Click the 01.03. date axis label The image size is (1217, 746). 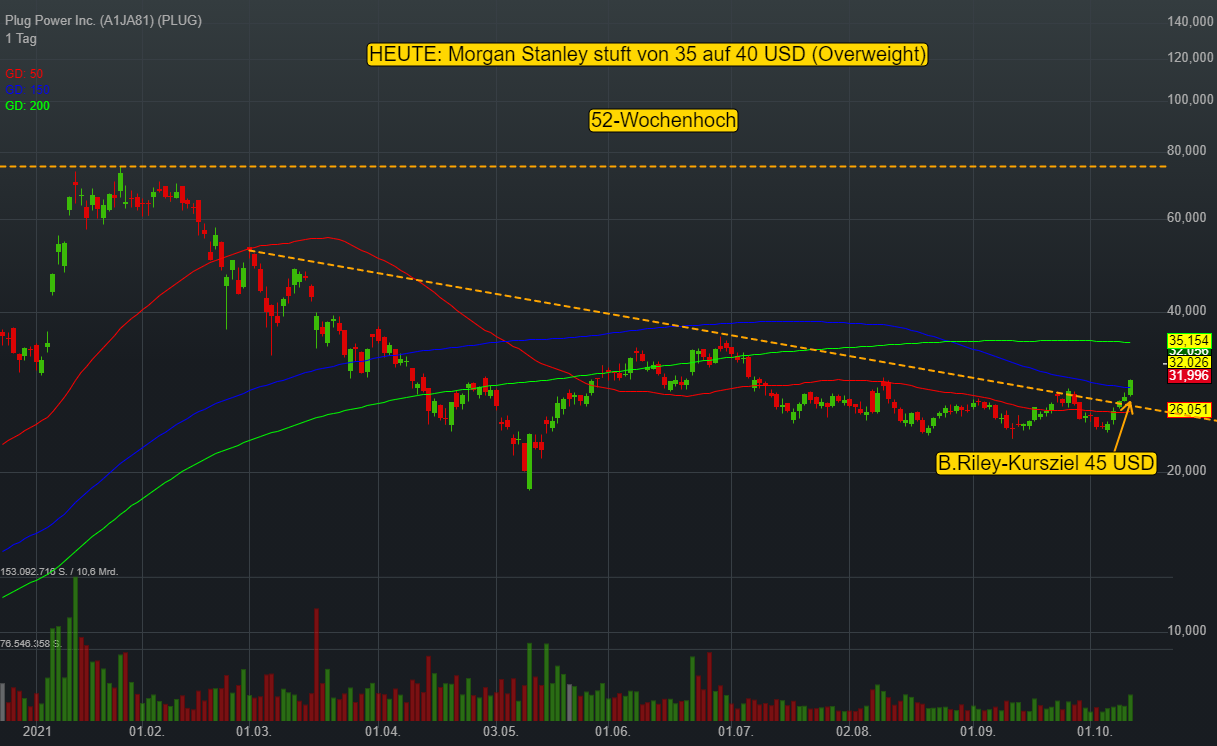coord(254,732)
